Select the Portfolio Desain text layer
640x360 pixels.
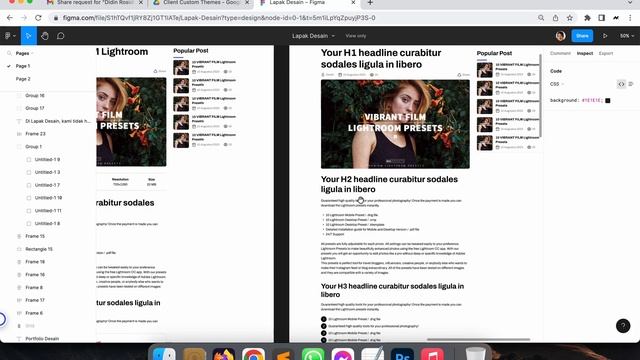click(x=42, y=339)
